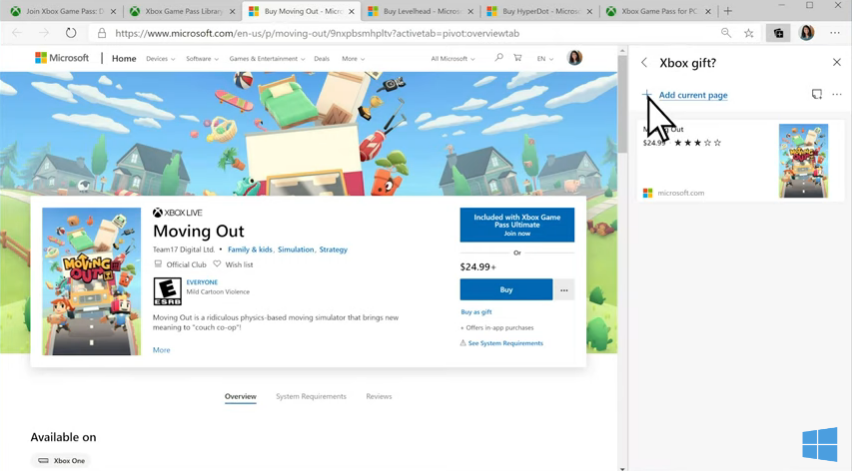Switch to Xbox Game Pass for PC tab
This screenshot has width=852, height=471.
(x=658, y=11)
